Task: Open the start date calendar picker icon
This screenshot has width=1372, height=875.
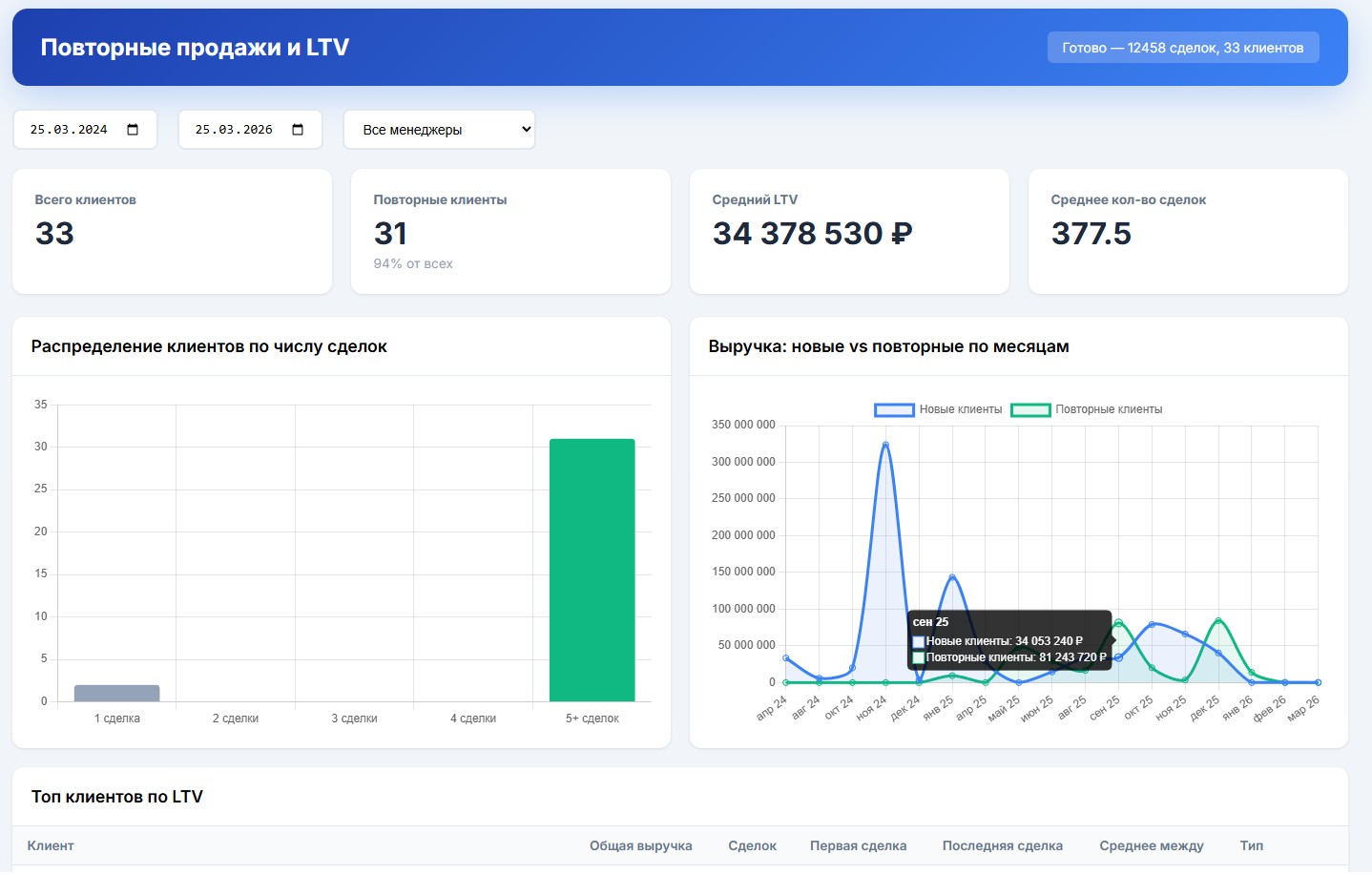Action: [134, 129]
